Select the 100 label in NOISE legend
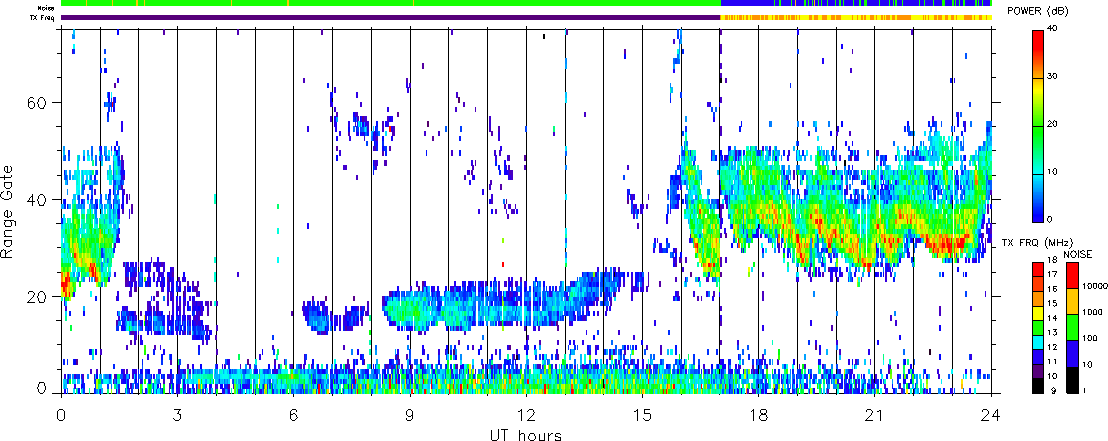This screenshot has height=441, width=1108. coord(1089,339)
